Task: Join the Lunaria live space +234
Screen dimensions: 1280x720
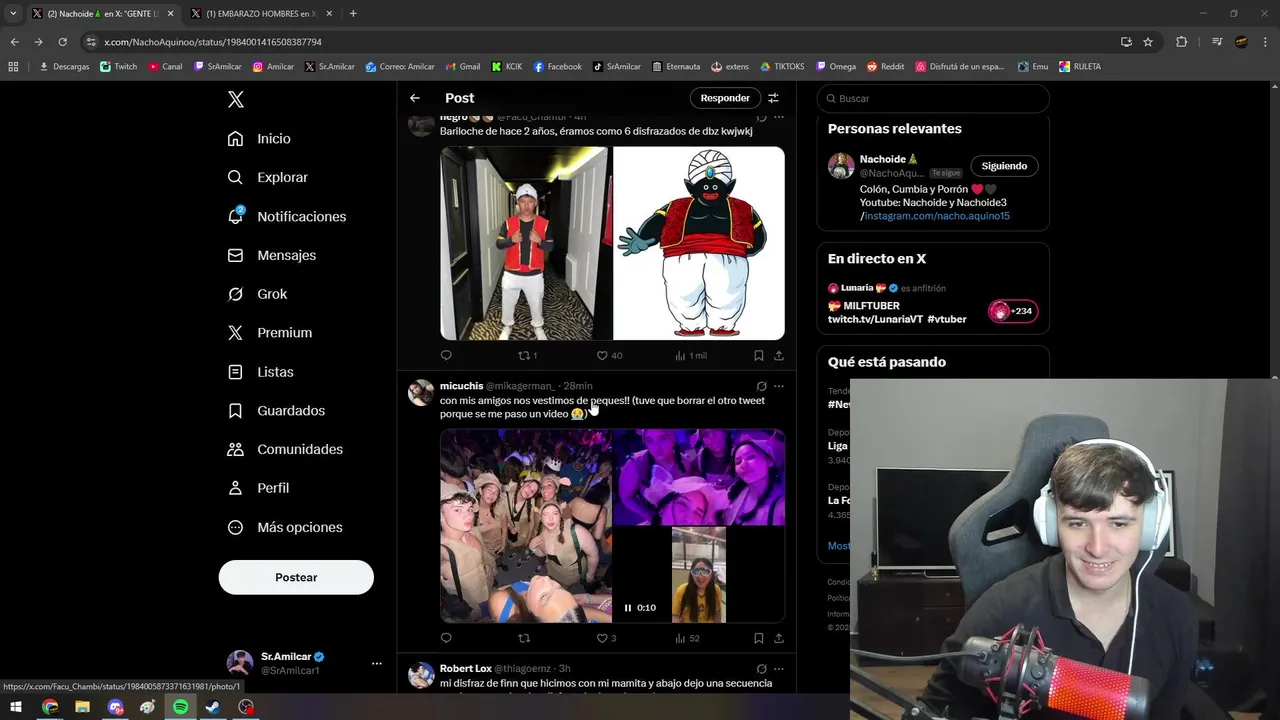Action: click(1013, 311)
